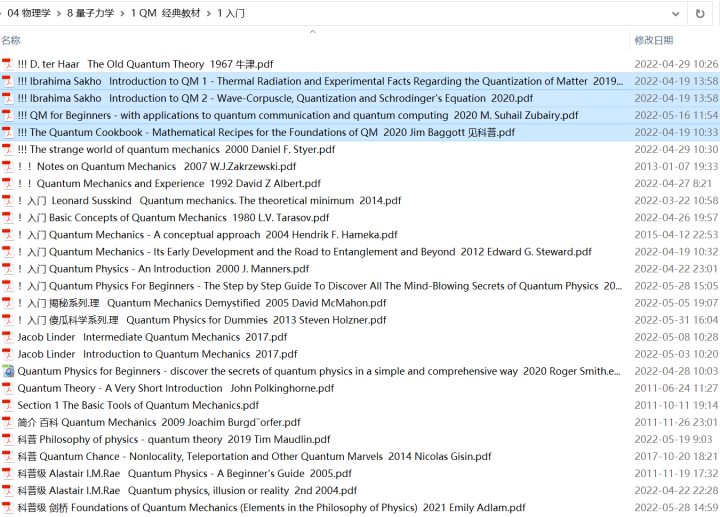Image resolution: width=720 pixels, height=517 pixels.
Task: Select 'QM for Beginners' M. Suhail Zubairy file name
Action: click(298, 115)
